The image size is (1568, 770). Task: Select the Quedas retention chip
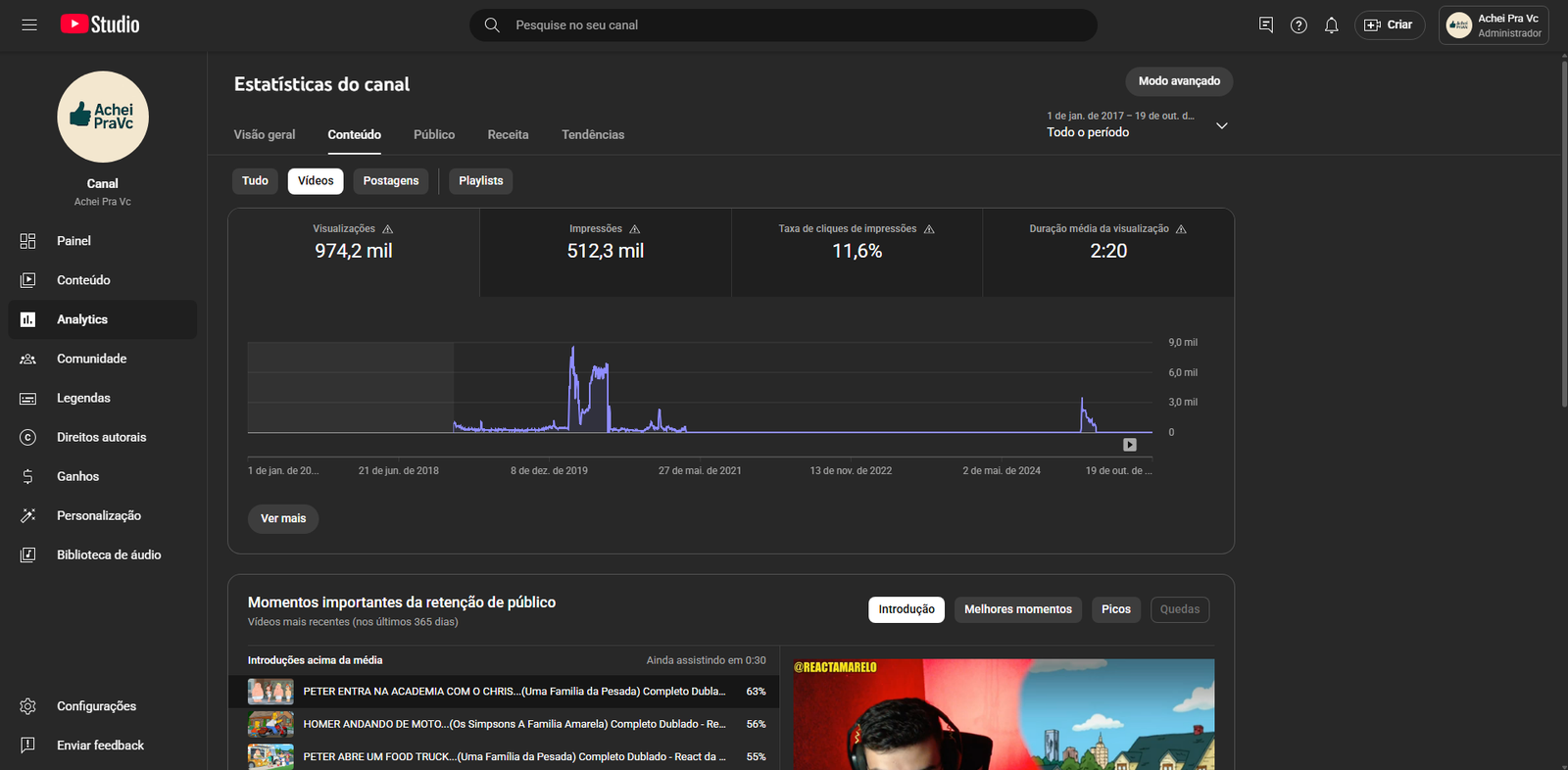click(1180, 609)
